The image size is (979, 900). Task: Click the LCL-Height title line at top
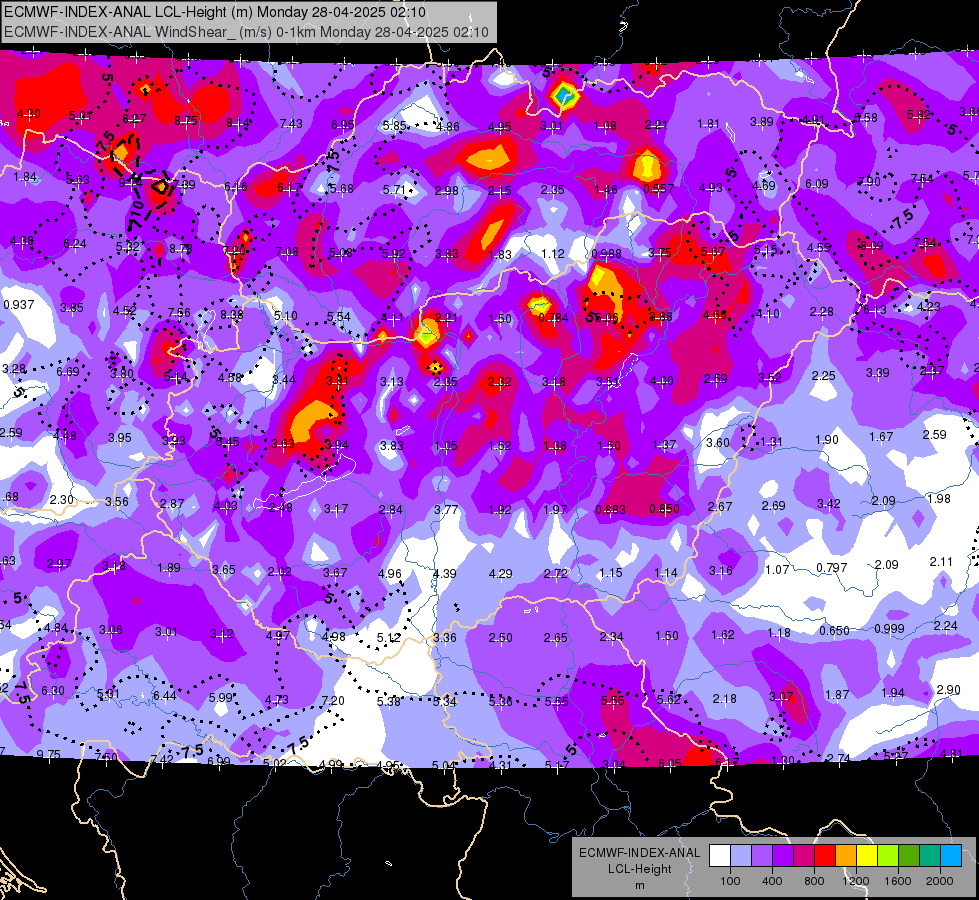(x=215, y=12)
